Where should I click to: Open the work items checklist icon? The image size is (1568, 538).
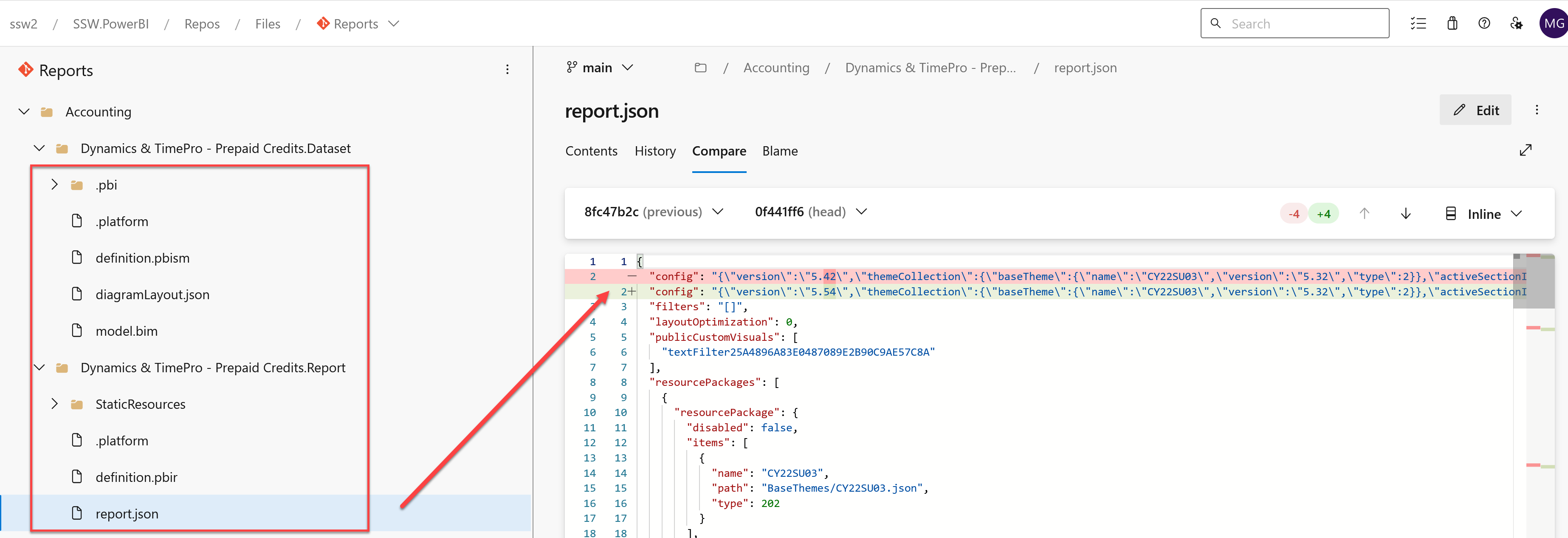[1418, 24]
